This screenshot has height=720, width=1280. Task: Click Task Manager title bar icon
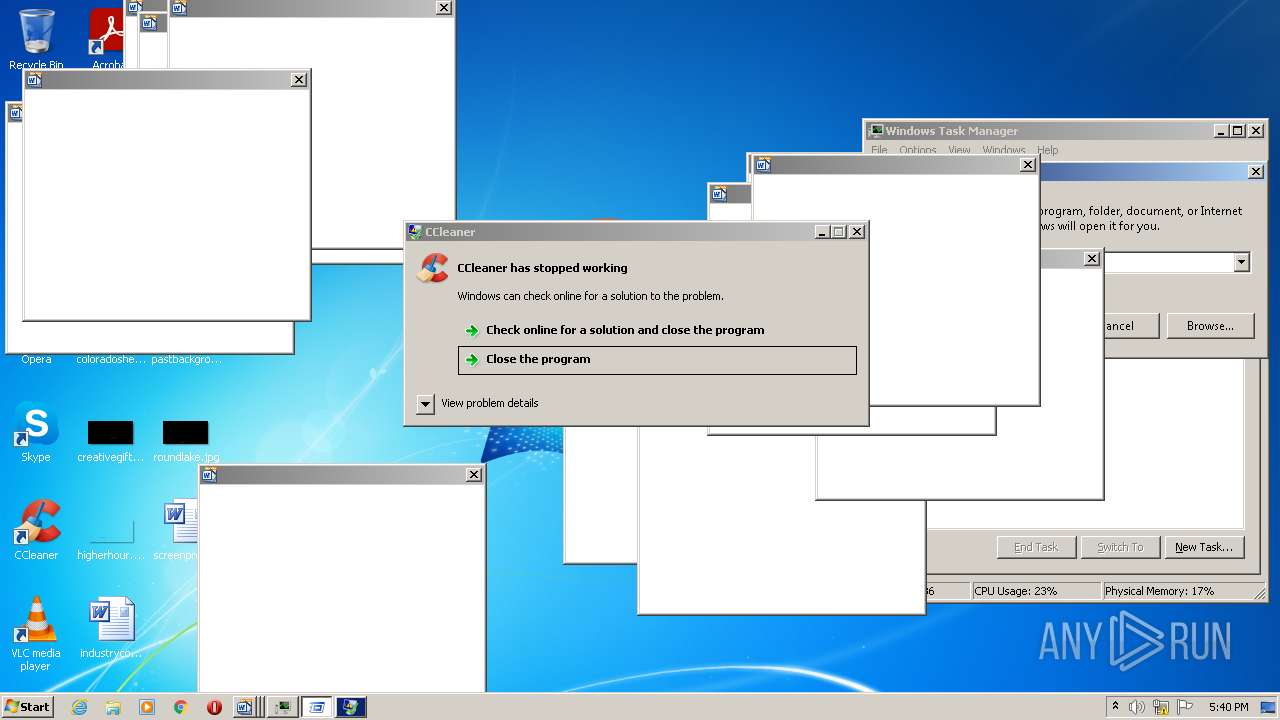(876, 130)
